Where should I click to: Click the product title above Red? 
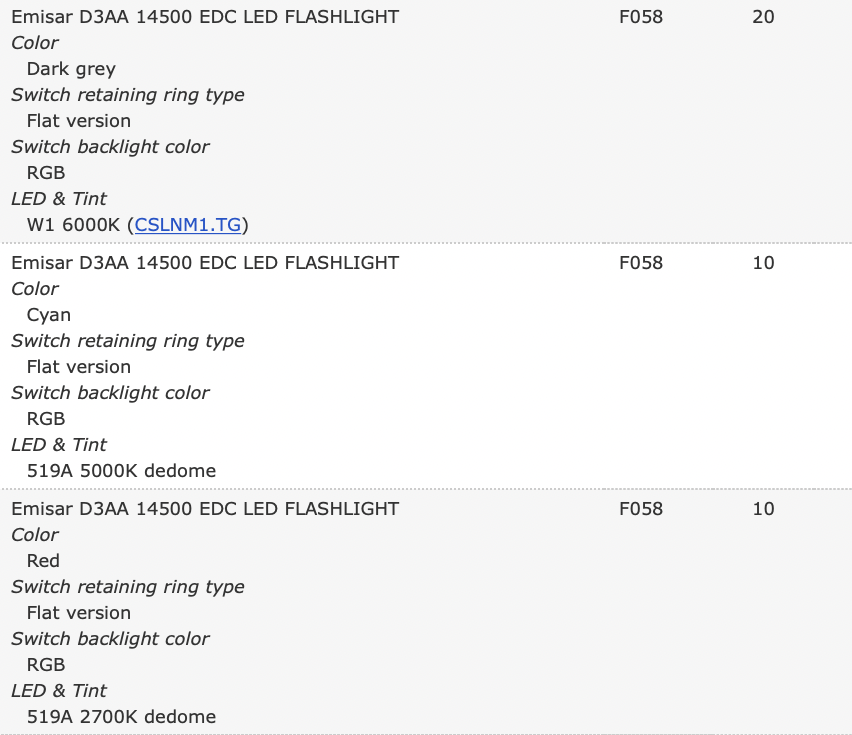(205, 509)
